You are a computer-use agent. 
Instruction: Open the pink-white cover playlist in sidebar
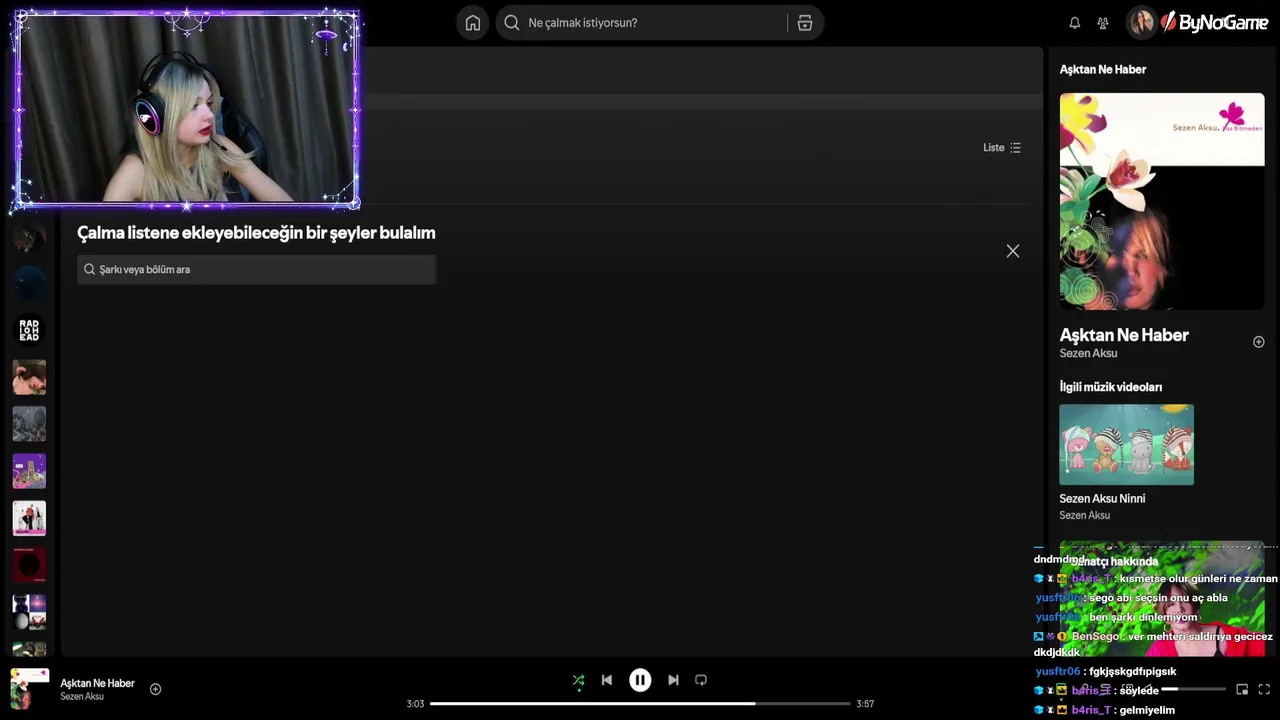point(29,518)
